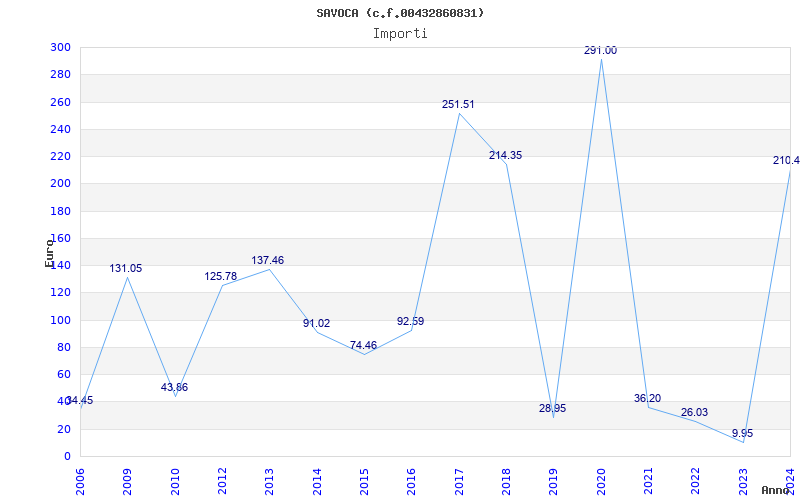Select the 251.51 data label
This screenshot has height=500, width=800.
click(458, 105)
